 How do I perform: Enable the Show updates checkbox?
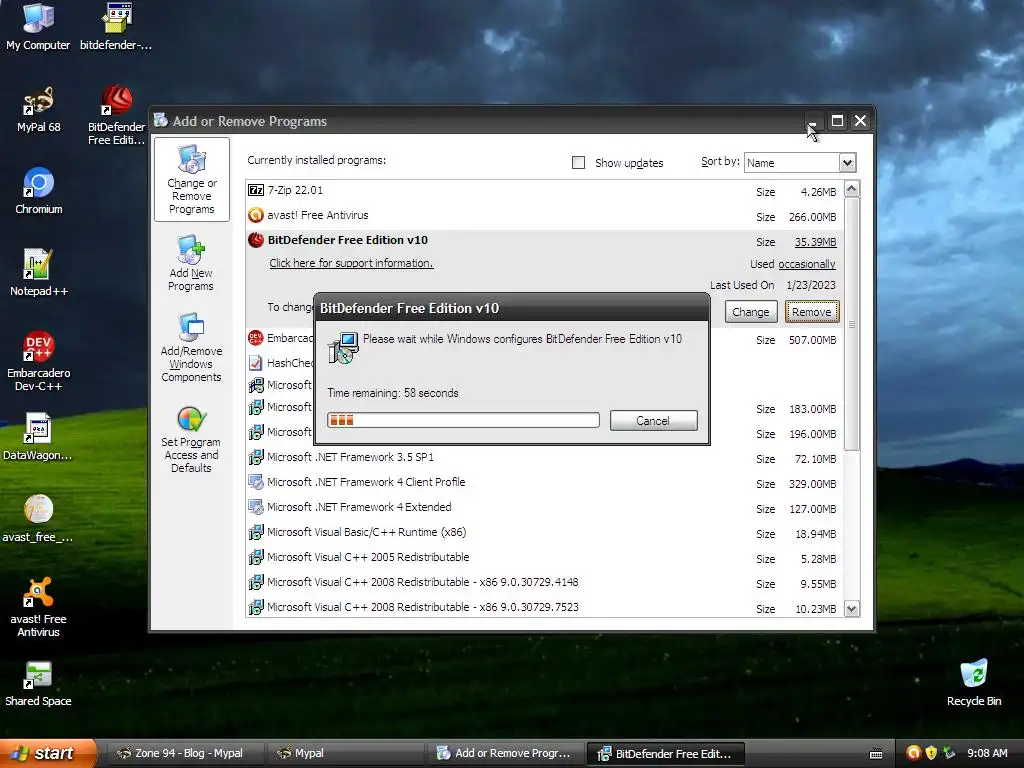(579, 163)
